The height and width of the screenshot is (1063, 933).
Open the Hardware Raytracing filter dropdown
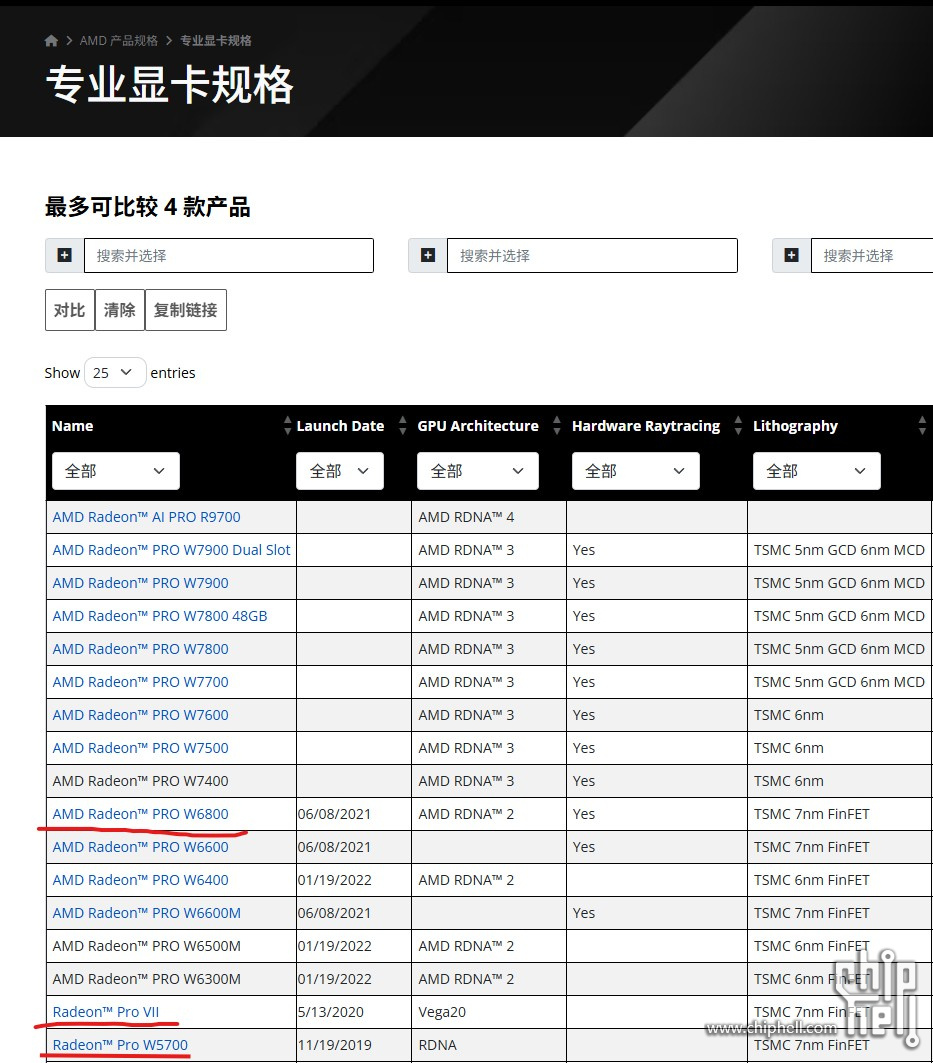click(x=636, y=471)
